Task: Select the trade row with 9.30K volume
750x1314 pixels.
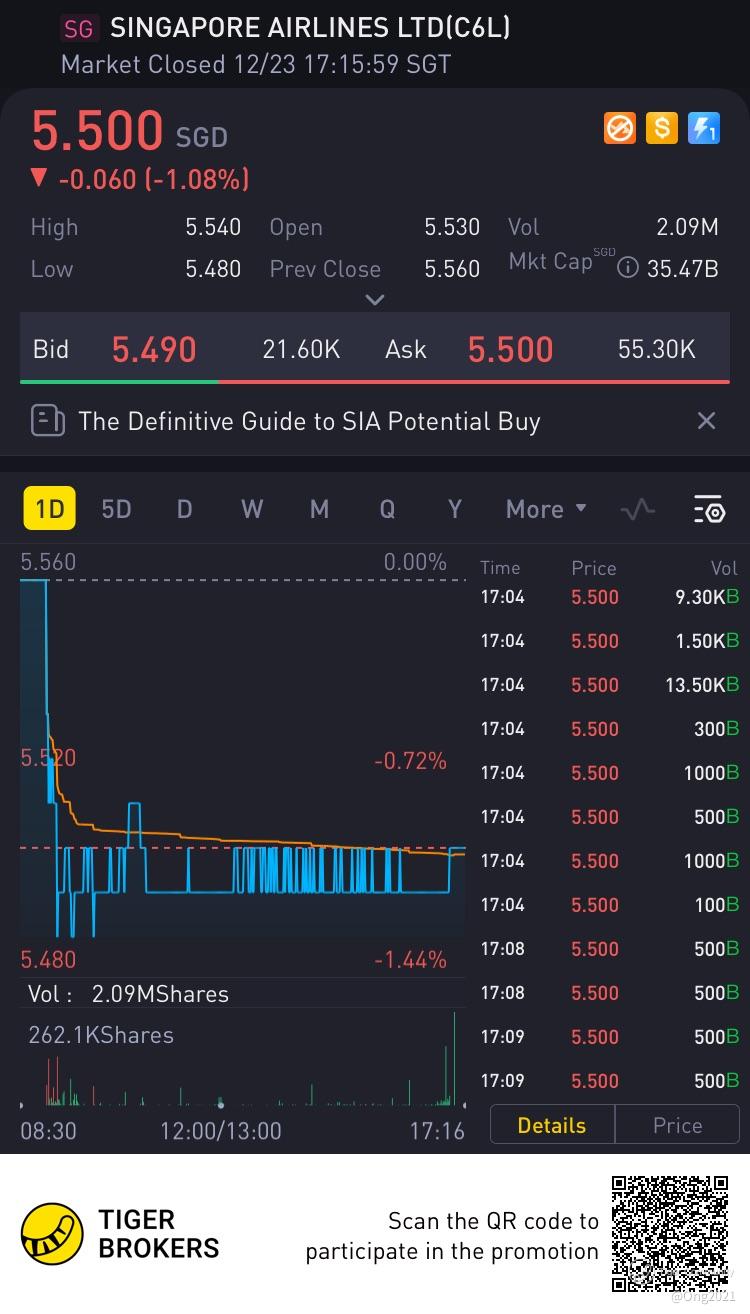Action: click(610, 597)
